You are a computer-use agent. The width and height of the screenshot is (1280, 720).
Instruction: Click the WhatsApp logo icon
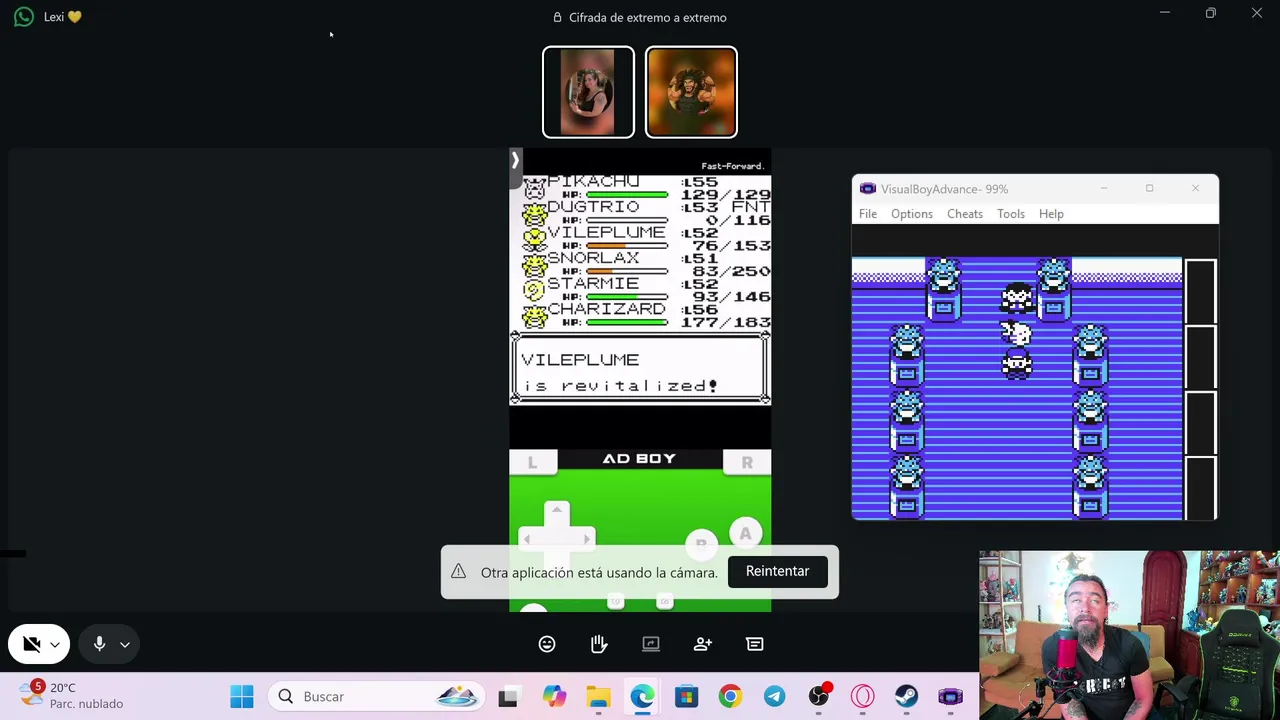pyautogui.click(x=24, y=17)
